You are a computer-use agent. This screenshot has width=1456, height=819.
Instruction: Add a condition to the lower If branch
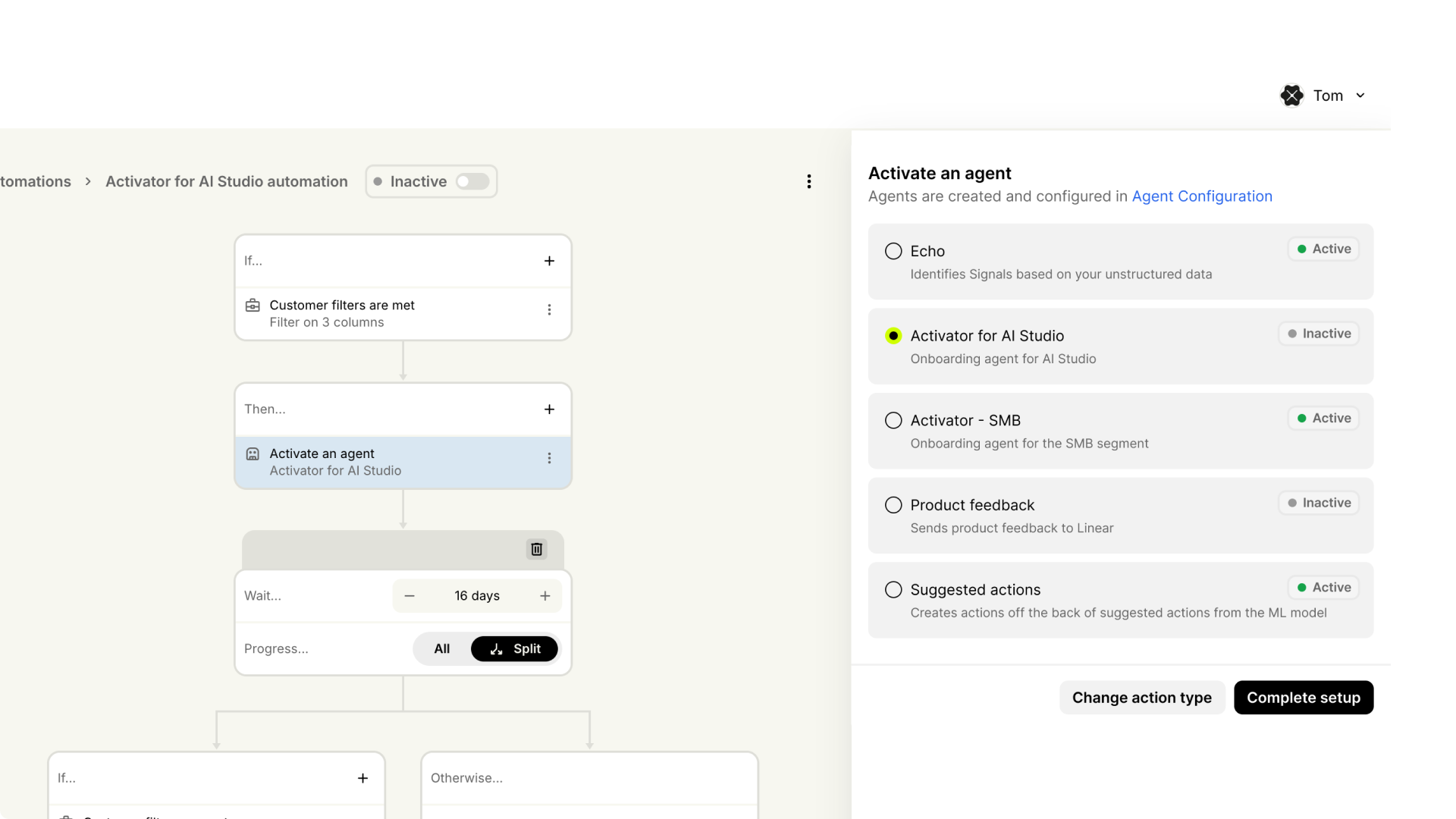[363, 778]
